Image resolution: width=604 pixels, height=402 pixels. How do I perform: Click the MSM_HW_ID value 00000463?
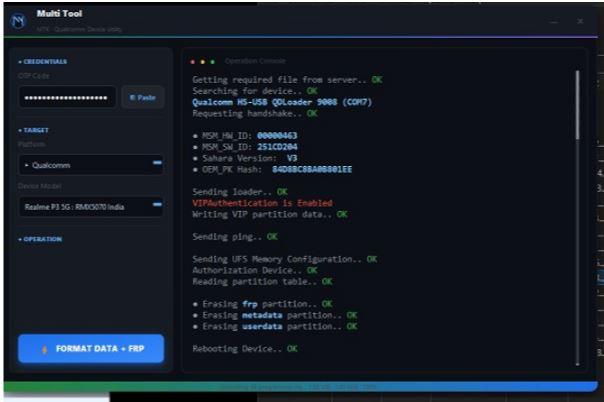[277, 136]
